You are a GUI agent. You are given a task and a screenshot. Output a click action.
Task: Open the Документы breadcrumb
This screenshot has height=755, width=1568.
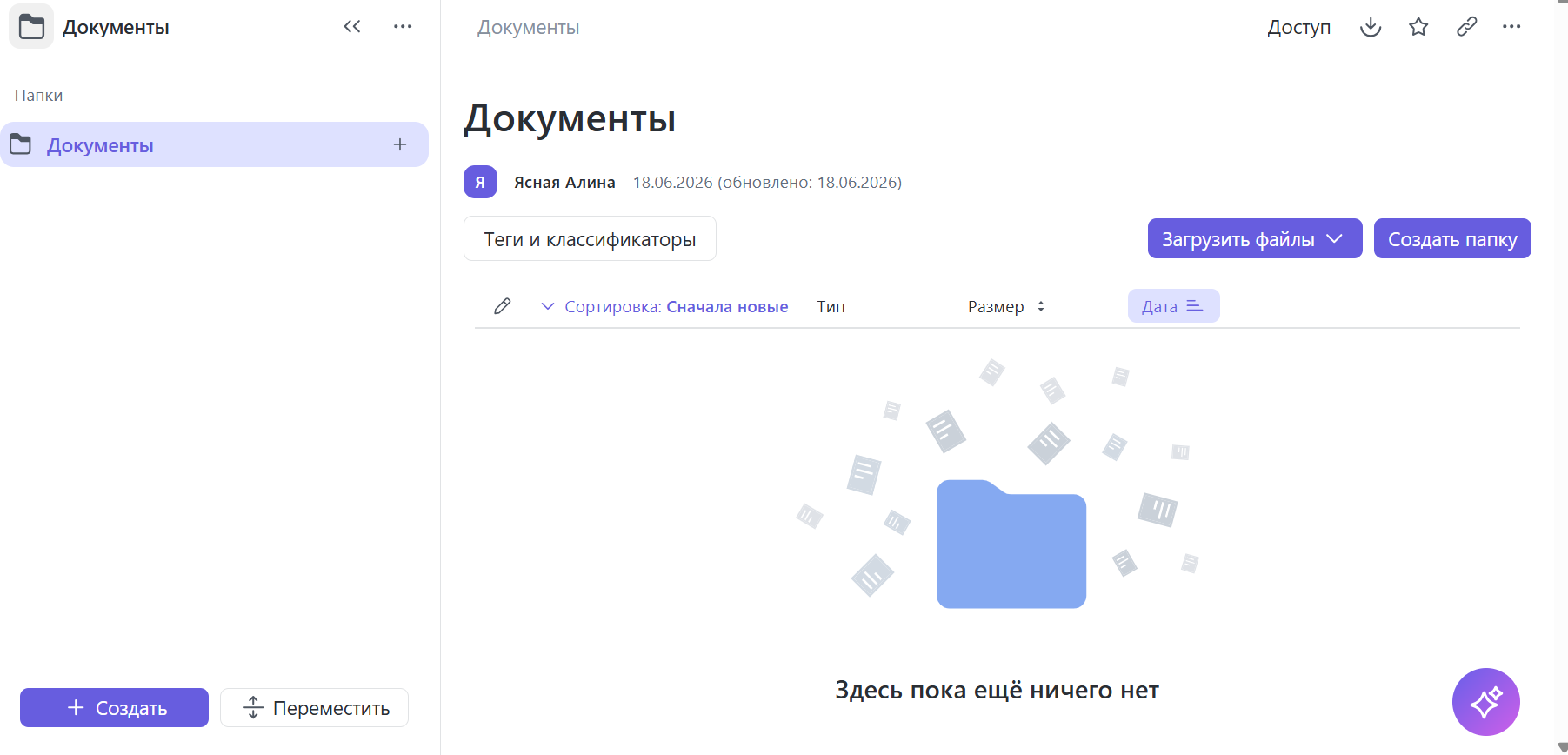pyautogui.click(x=529, y=28)
